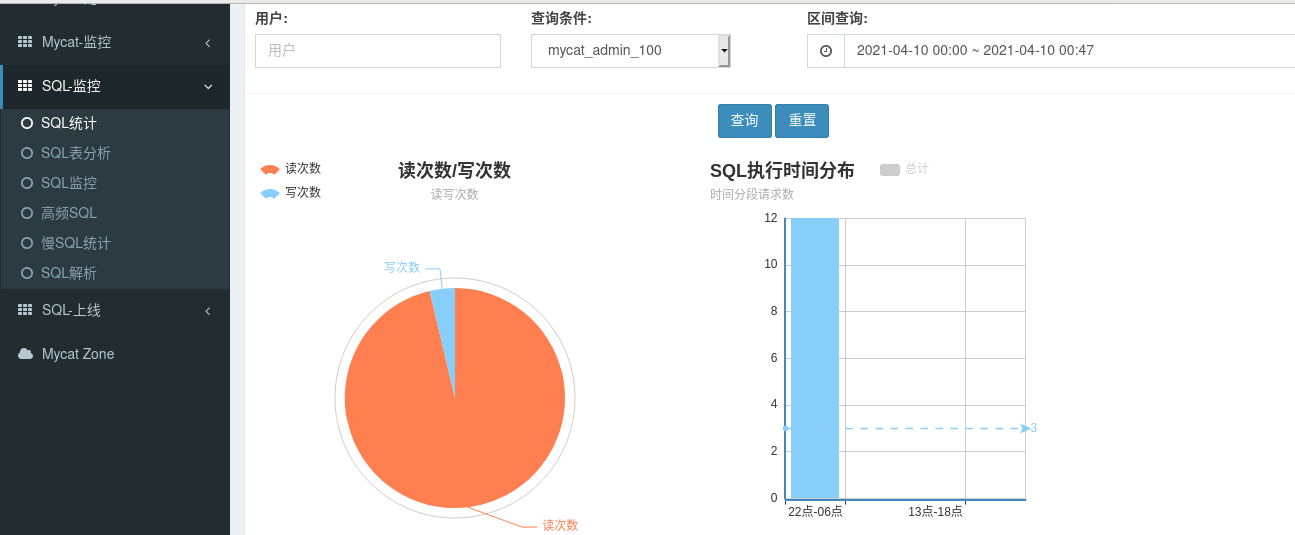Open the date range picker field

(1069, 50)
